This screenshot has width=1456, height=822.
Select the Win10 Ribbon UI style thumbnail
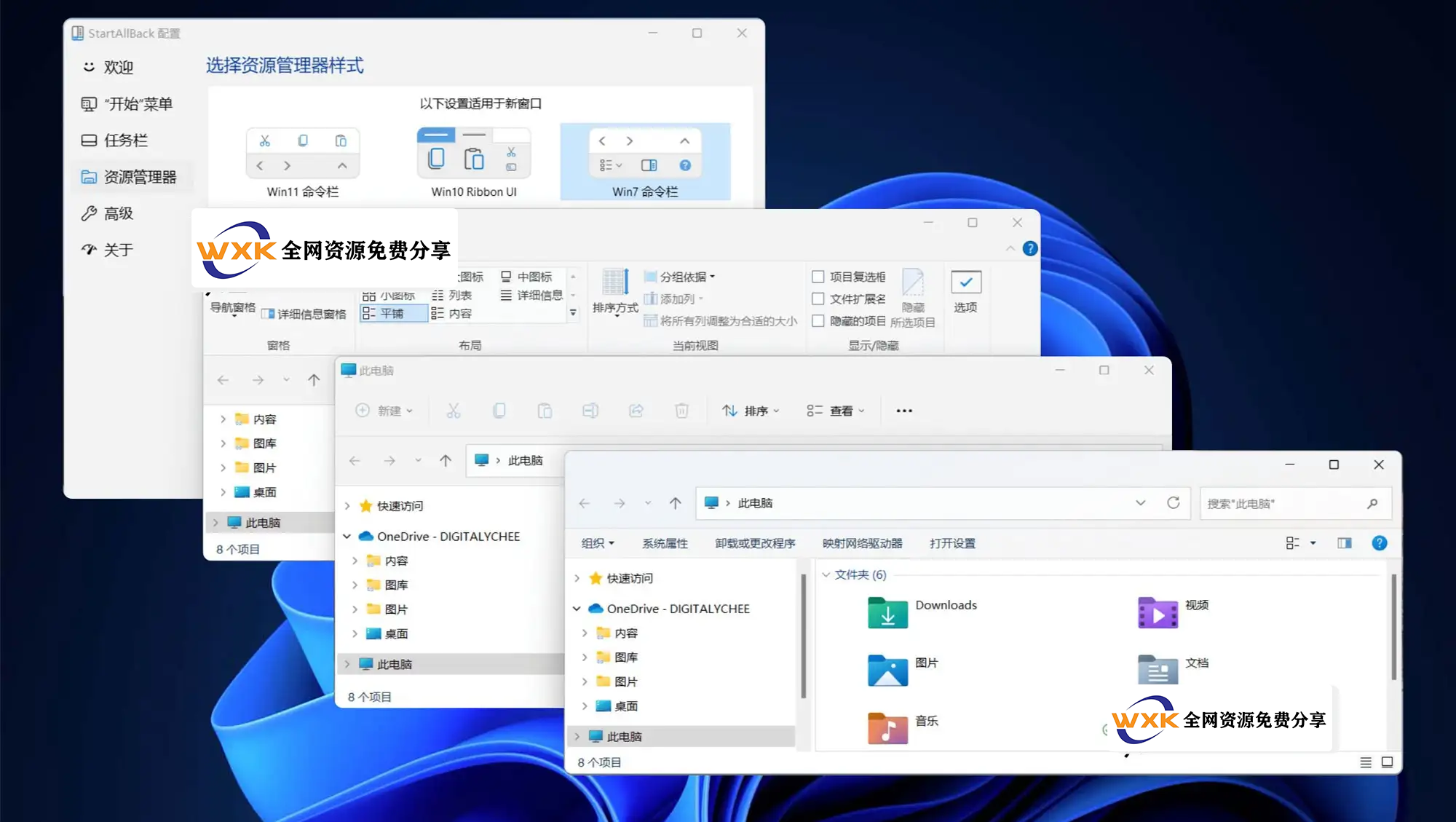pyautogui.click(x=474, y=162)
